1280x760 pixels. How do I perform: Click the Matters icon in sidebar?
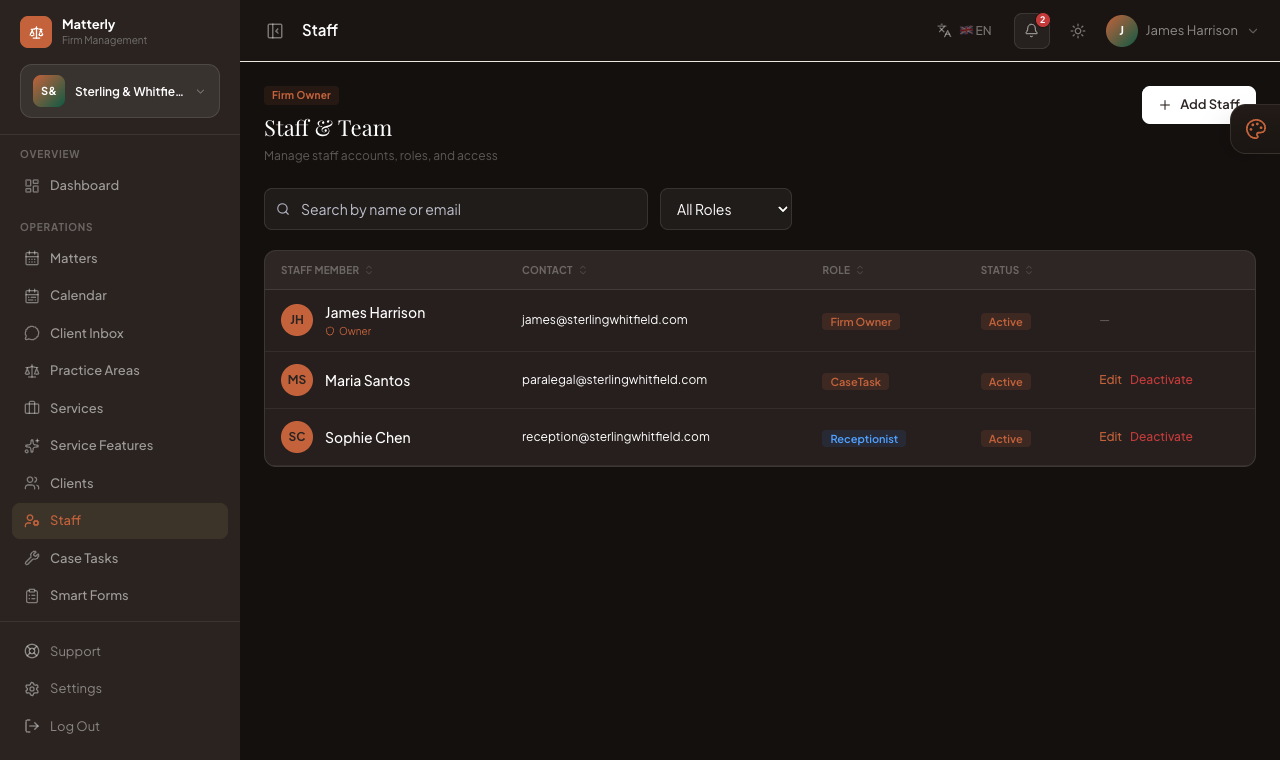(32, 259)
